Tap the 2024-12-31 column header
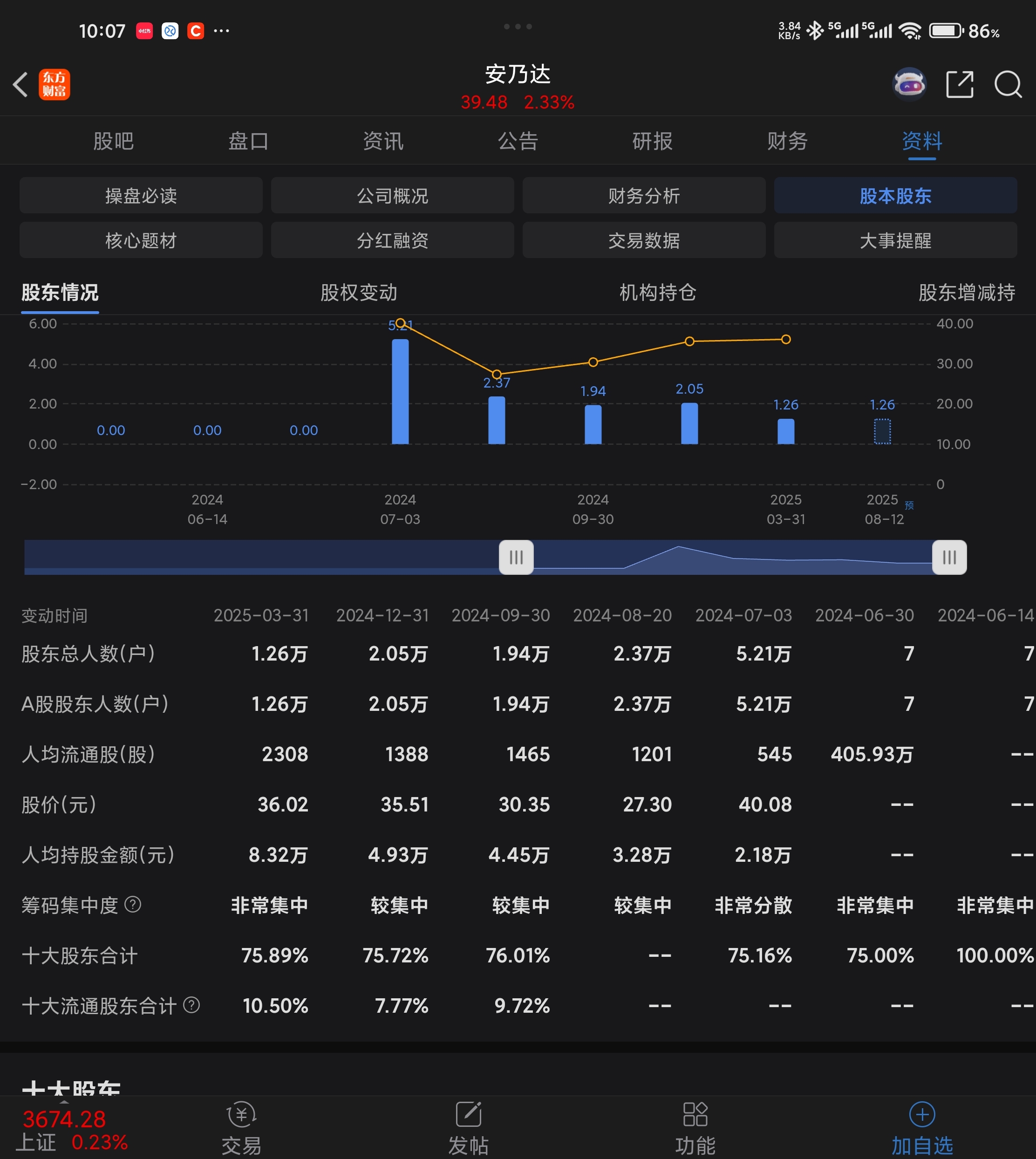 (382, 615)
